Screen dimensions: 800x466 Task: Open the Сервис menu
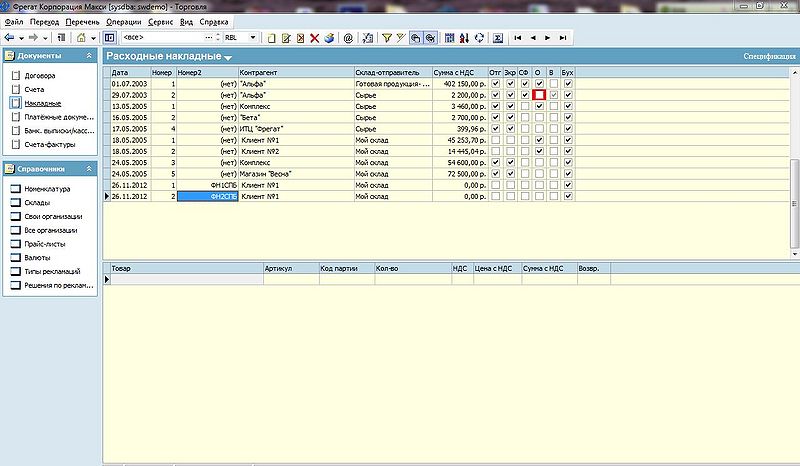tap(161, 22)
